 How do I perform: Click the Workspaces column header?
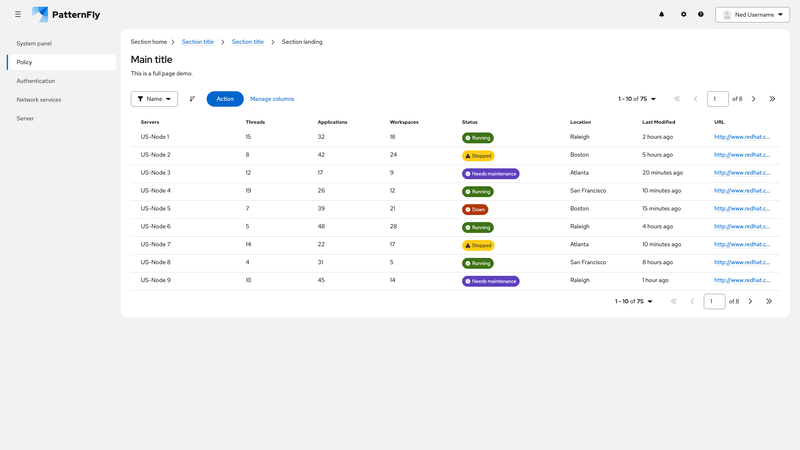tap(404, 122)
